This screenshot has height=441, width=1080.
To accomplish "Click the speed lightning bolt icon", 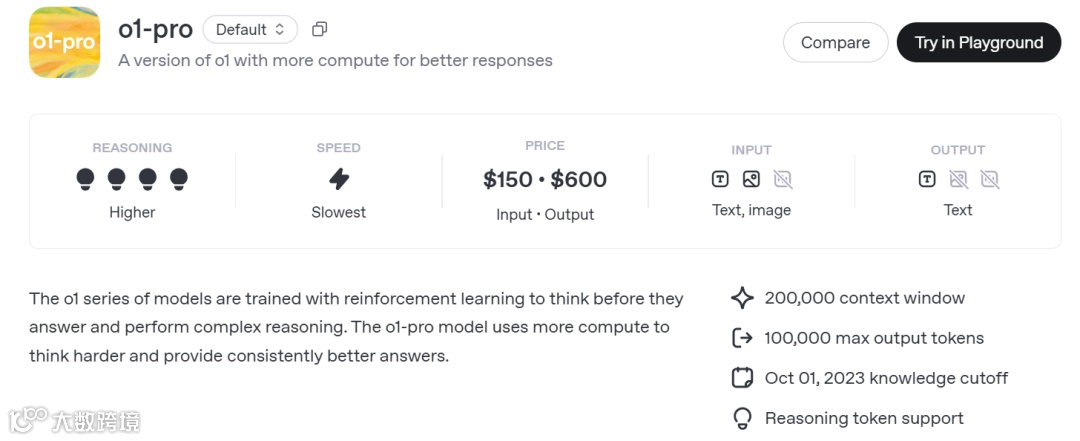I will coord(339,179).
